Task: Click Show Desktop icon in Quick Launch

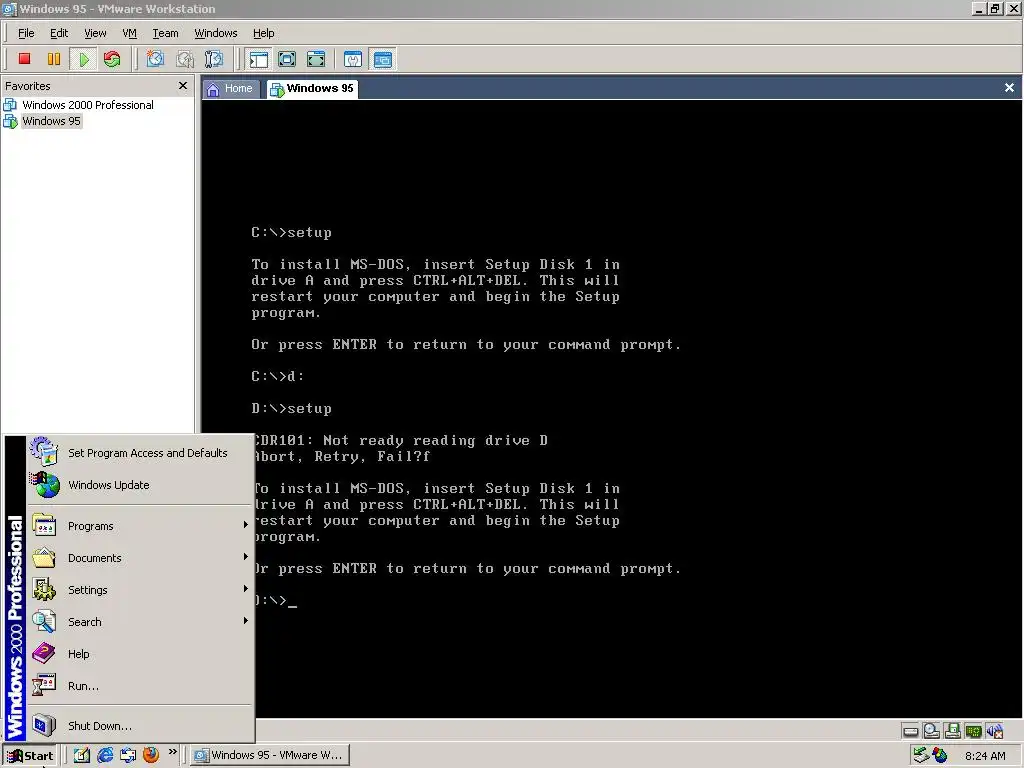Action: tap(128, 755)
